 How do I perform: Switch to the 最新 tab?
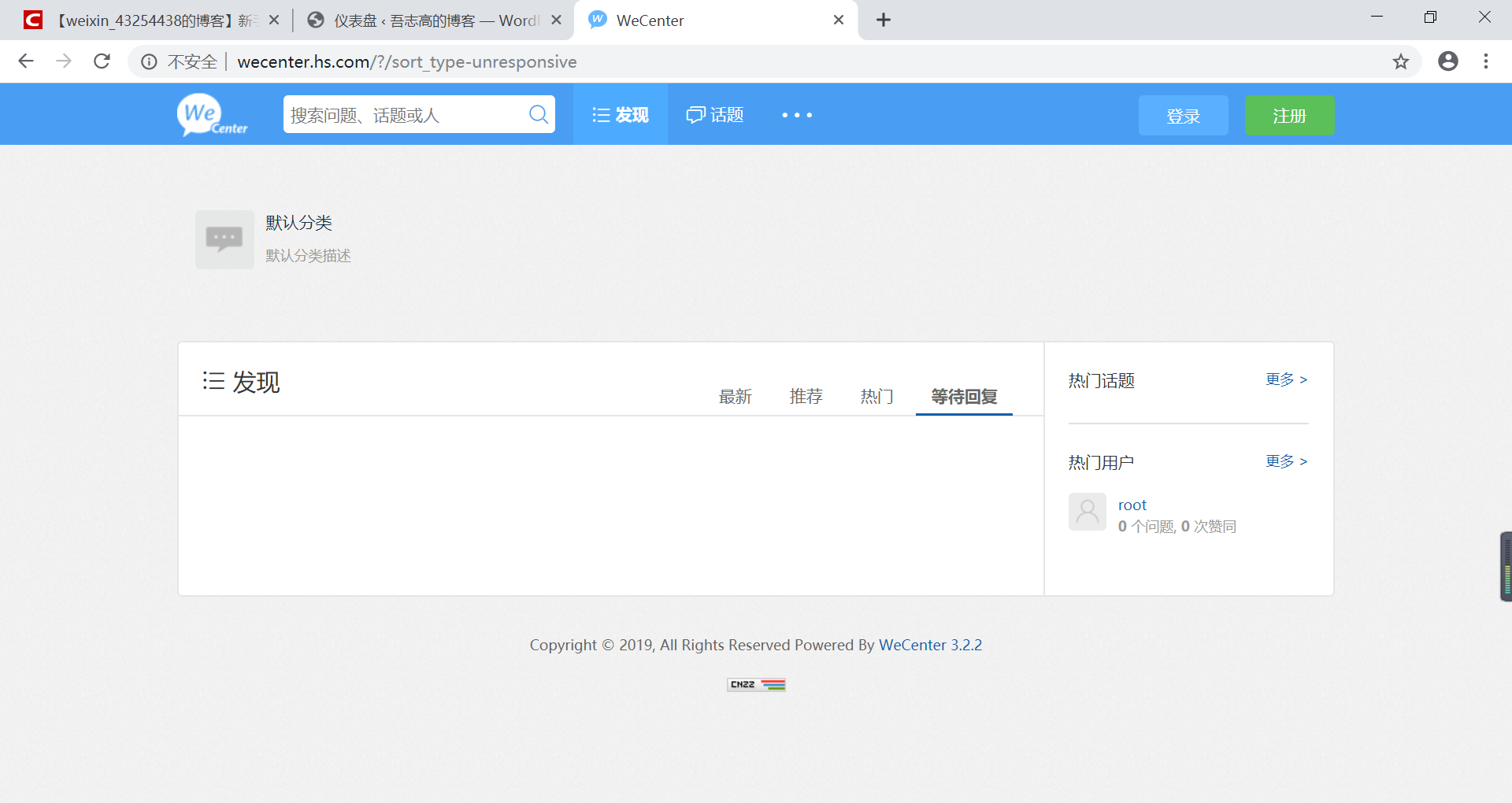point(736,396)
